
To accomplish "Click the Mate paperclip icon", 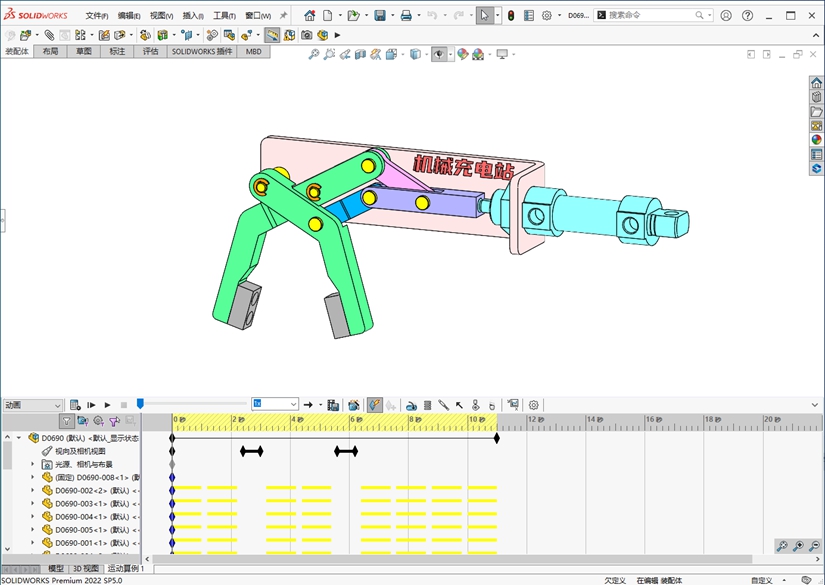I will [49, 35].
